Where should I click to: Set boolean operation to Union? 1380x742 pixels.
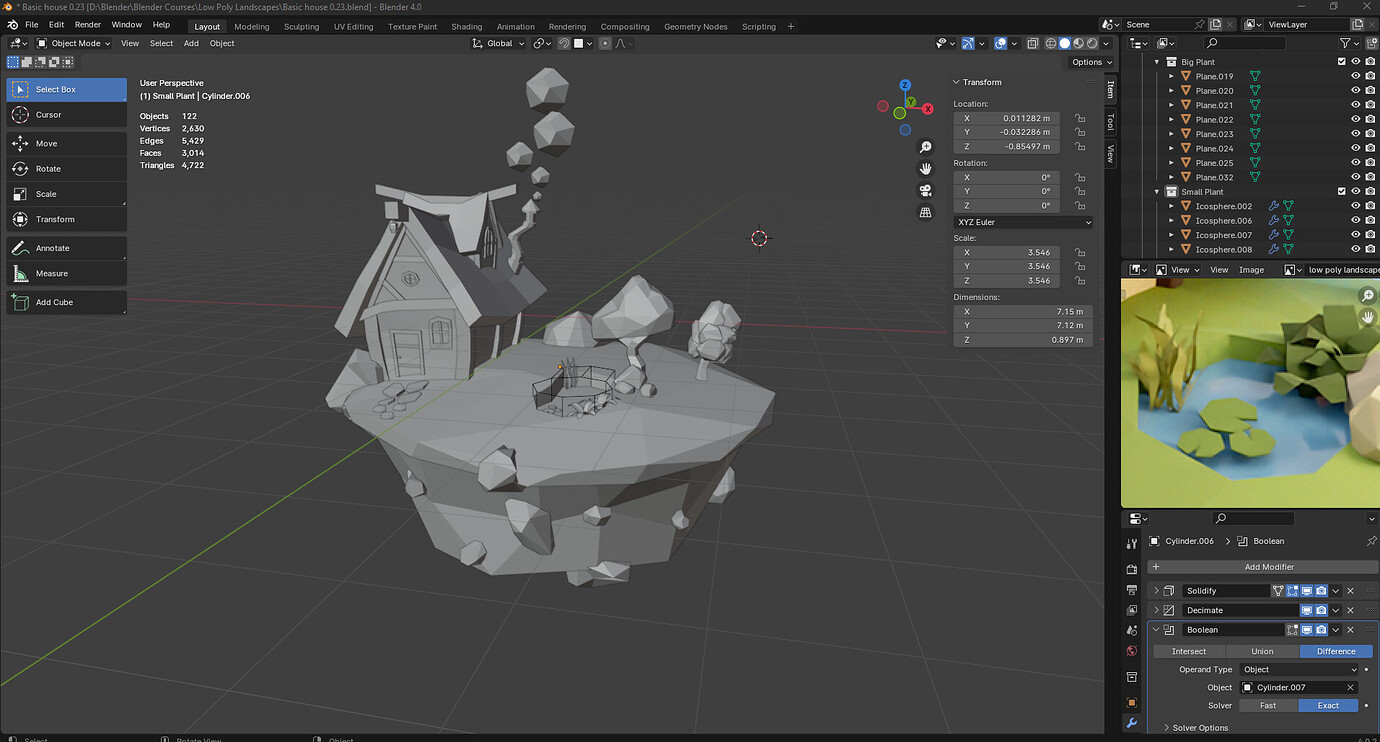coord(1263,651)
